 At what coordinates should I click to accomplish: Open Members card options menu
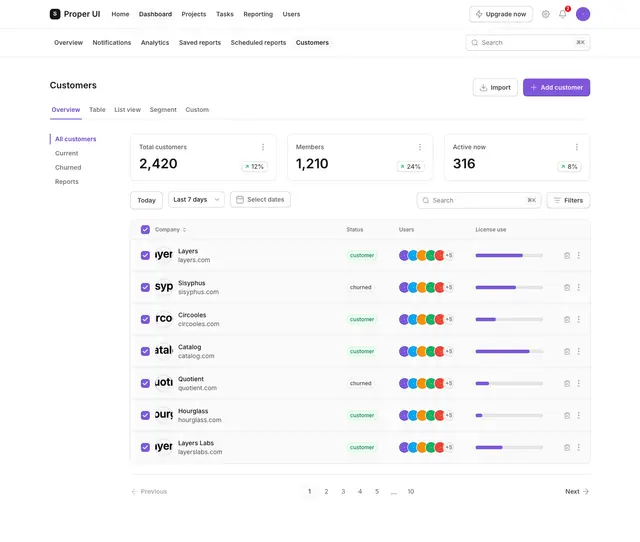[420, 147]
